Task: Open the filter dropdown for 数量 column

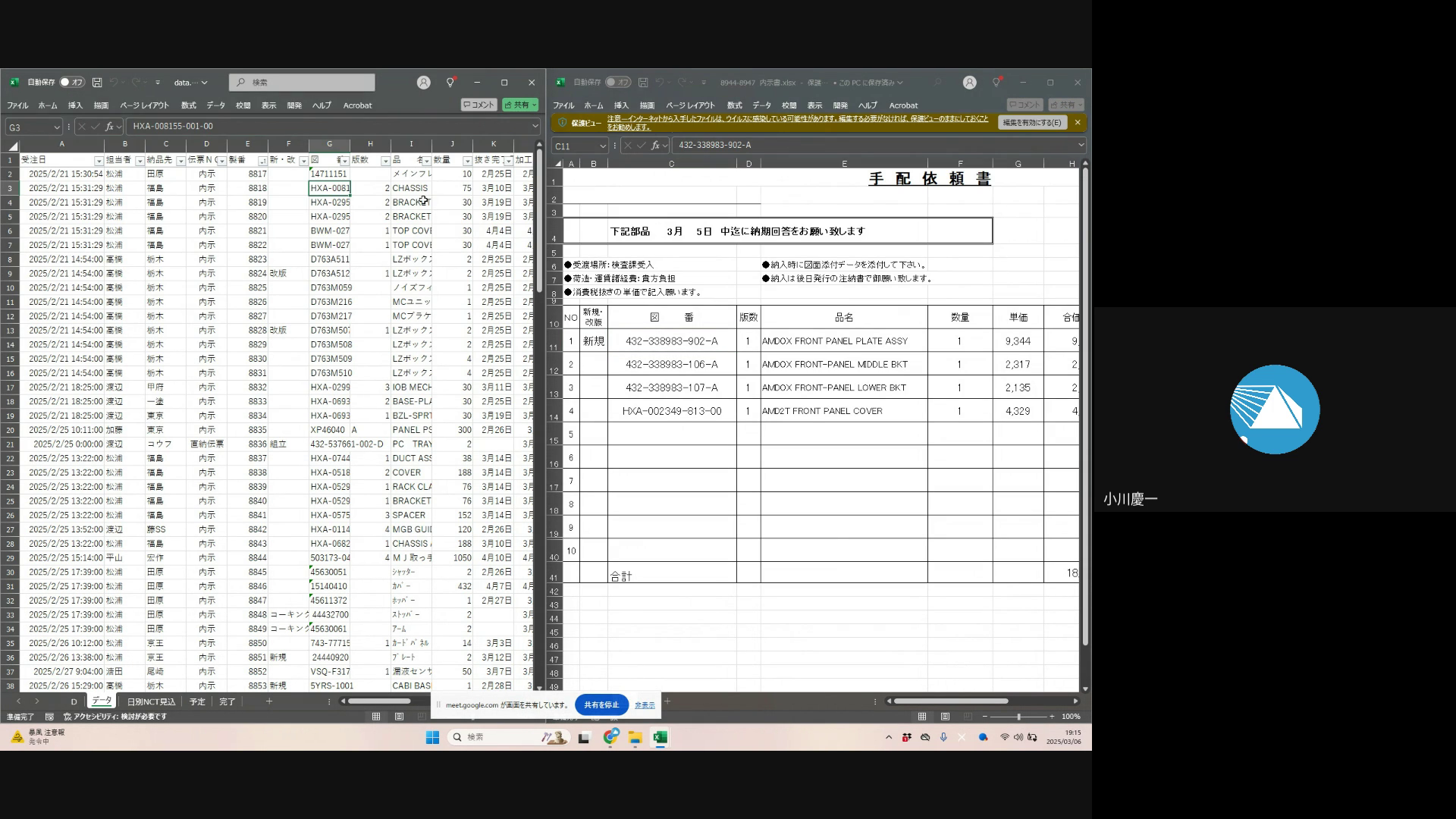Action: click(467, 161)
